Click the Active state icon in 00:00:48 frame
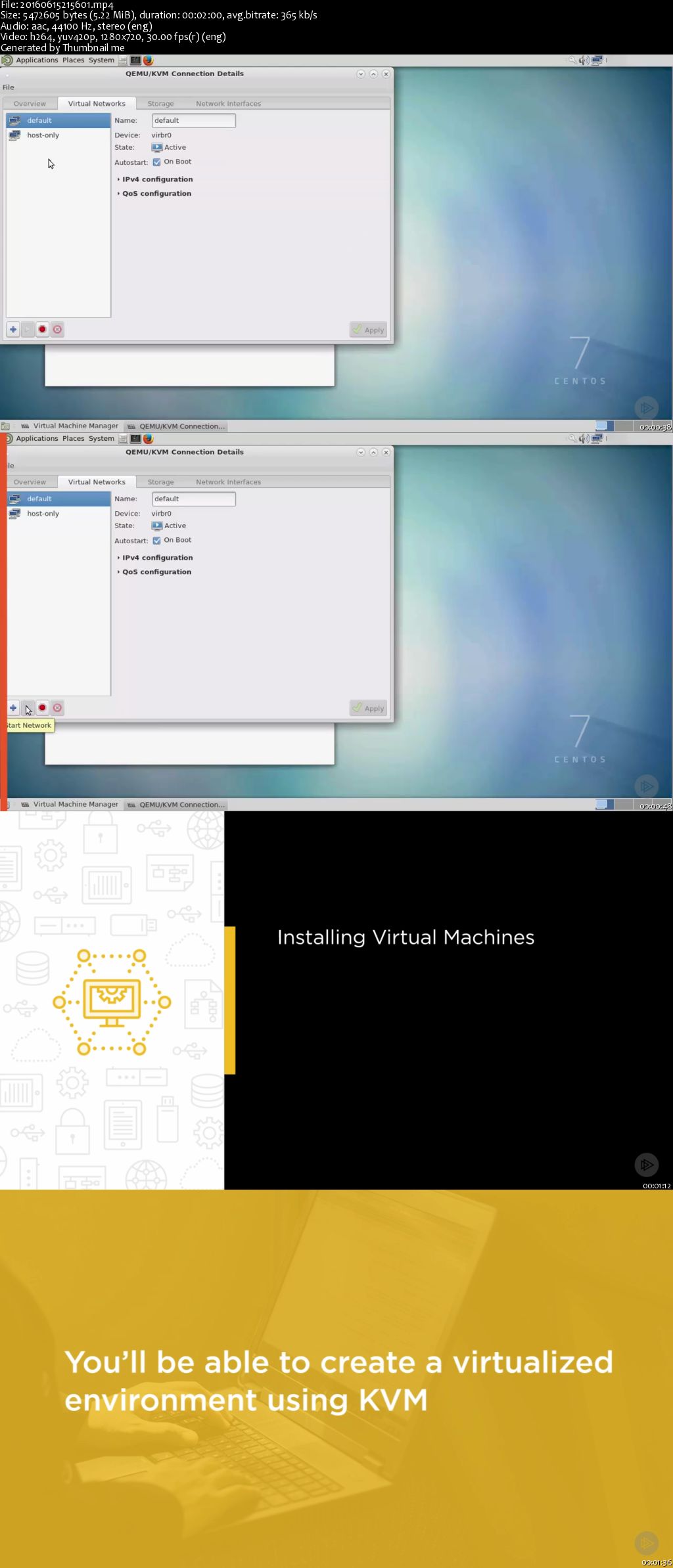The width and height of the screenshot is (673, 1568). 157,526
